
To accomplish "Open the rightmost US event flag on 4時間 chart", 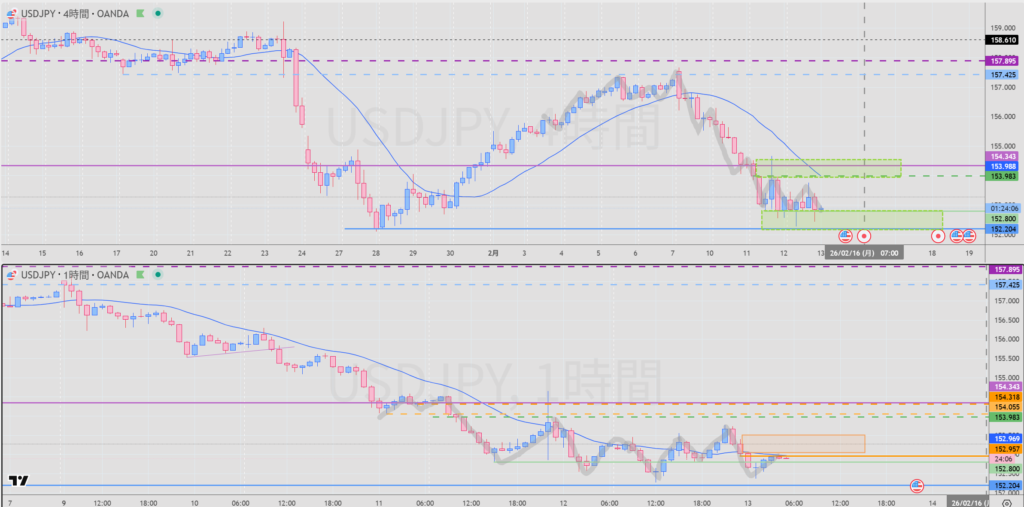I will (x=969, y=236).
